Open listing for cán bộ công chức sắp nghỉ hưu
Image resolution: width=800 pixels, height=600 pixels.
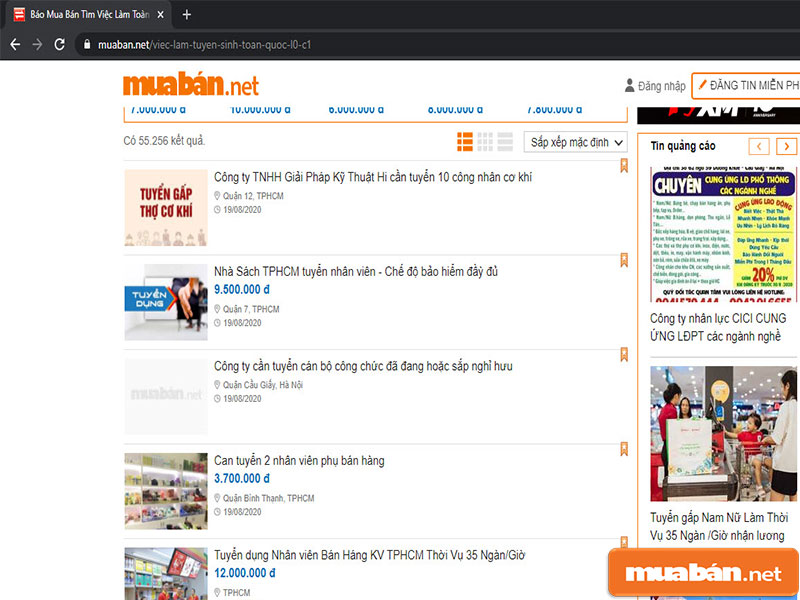(x=363, y=366)
